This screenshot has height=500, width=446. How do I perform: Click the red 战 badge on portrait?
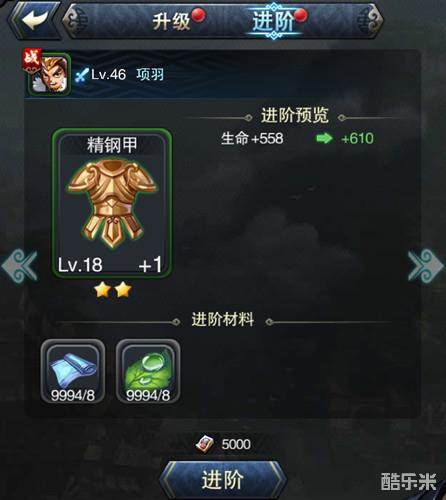32,60
